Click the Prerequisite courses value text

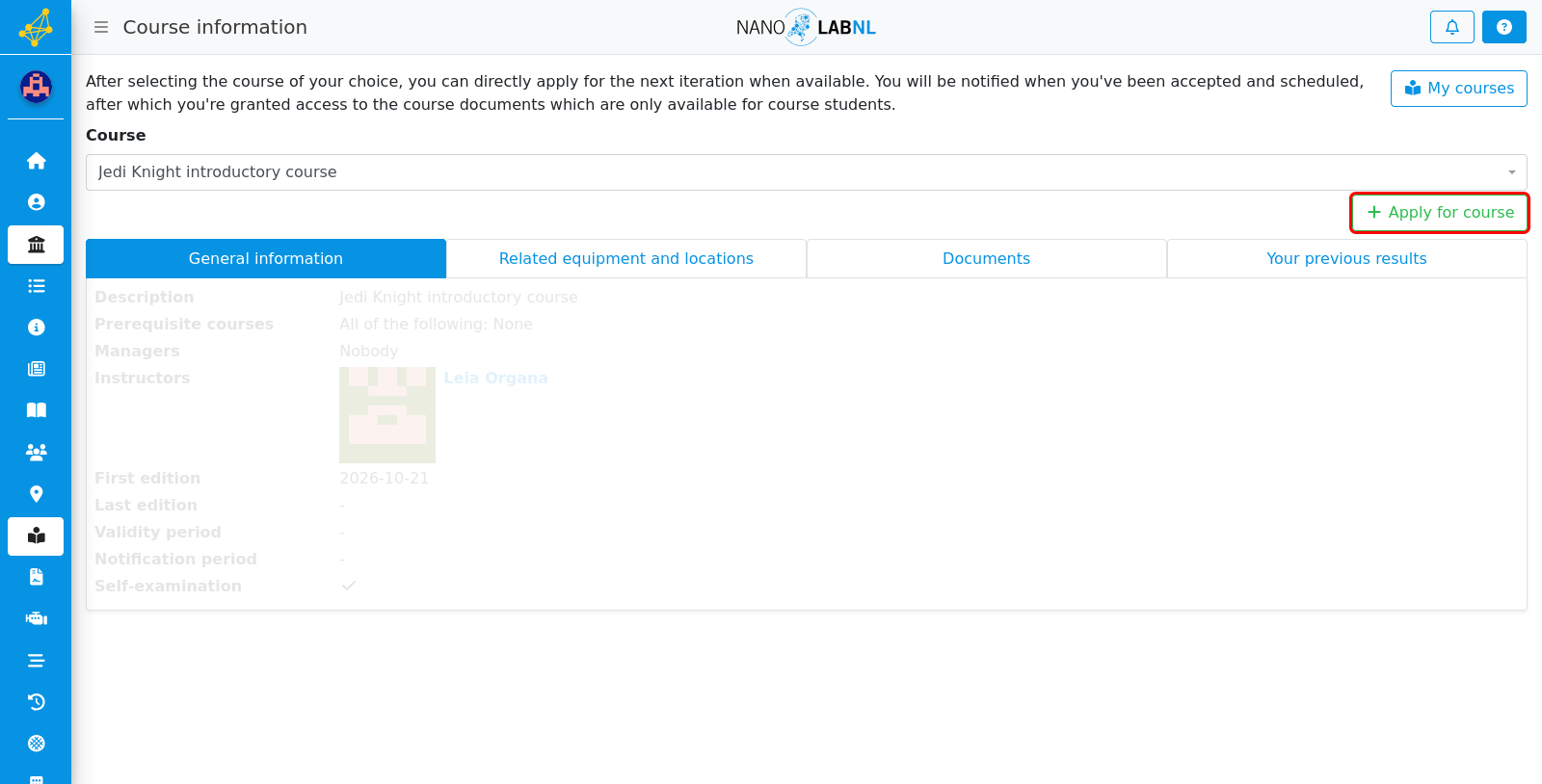tap(436, 324)
